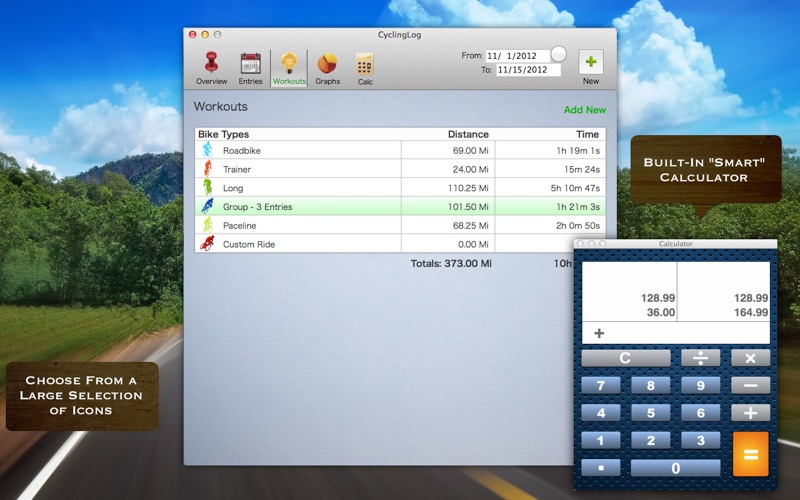800x500 pixels.
Task: Switch to the Entries calendar view
Action: click(x=250, y=67)
